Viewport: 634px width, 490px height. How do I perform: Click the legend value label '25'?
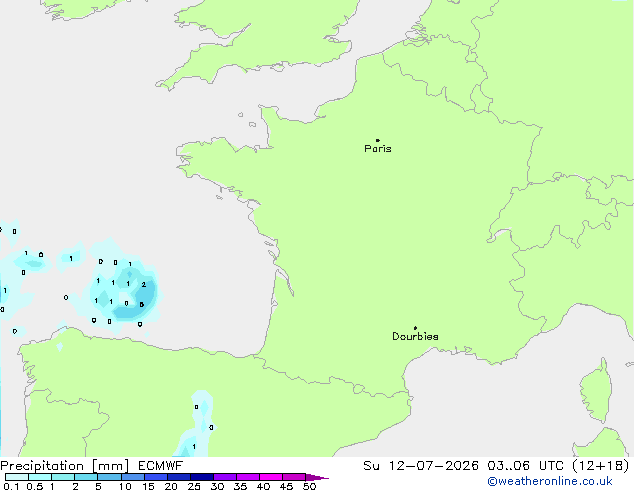194,486
